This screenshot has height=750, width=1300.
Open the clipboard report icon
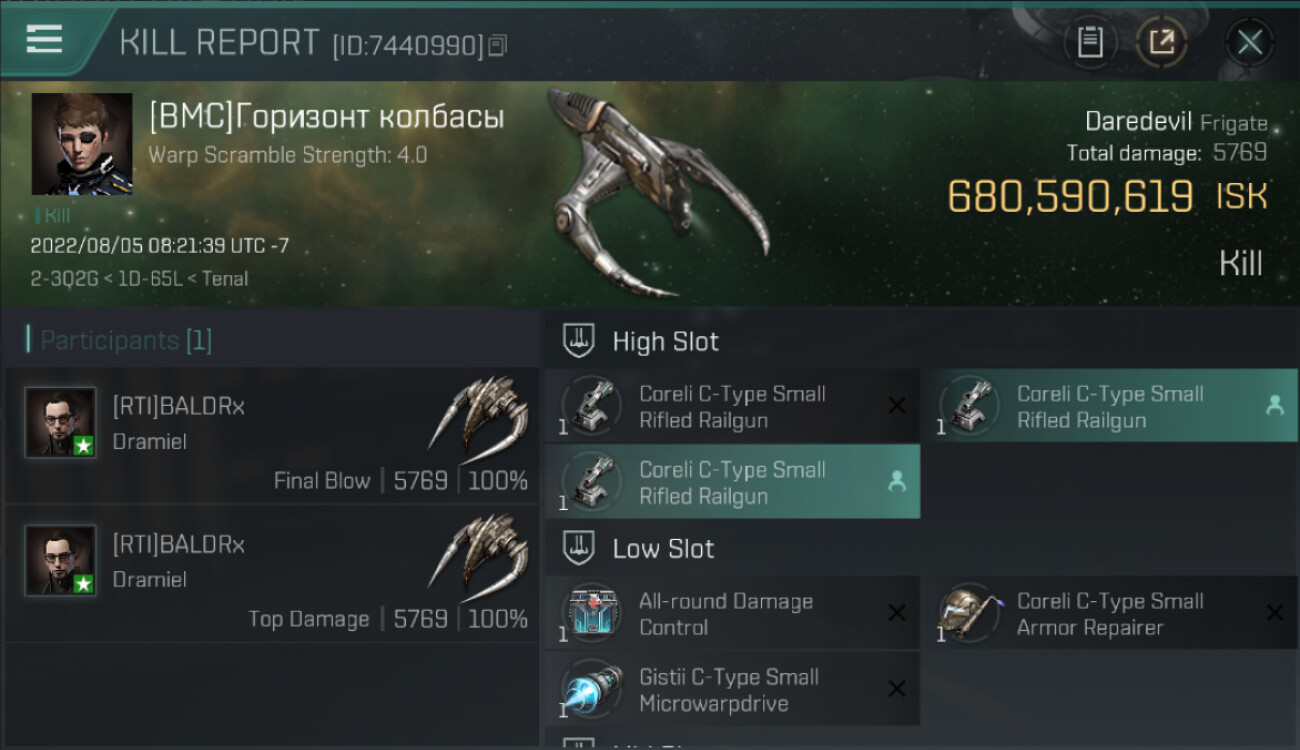pos(1090,42)
